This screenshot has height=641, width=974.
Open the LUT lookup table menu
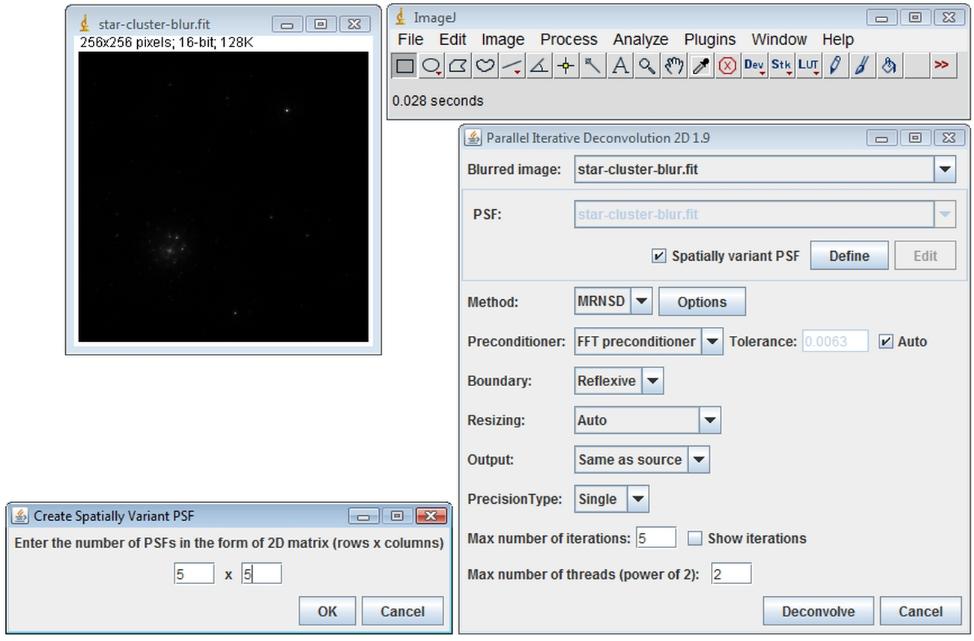coord(808,65)
